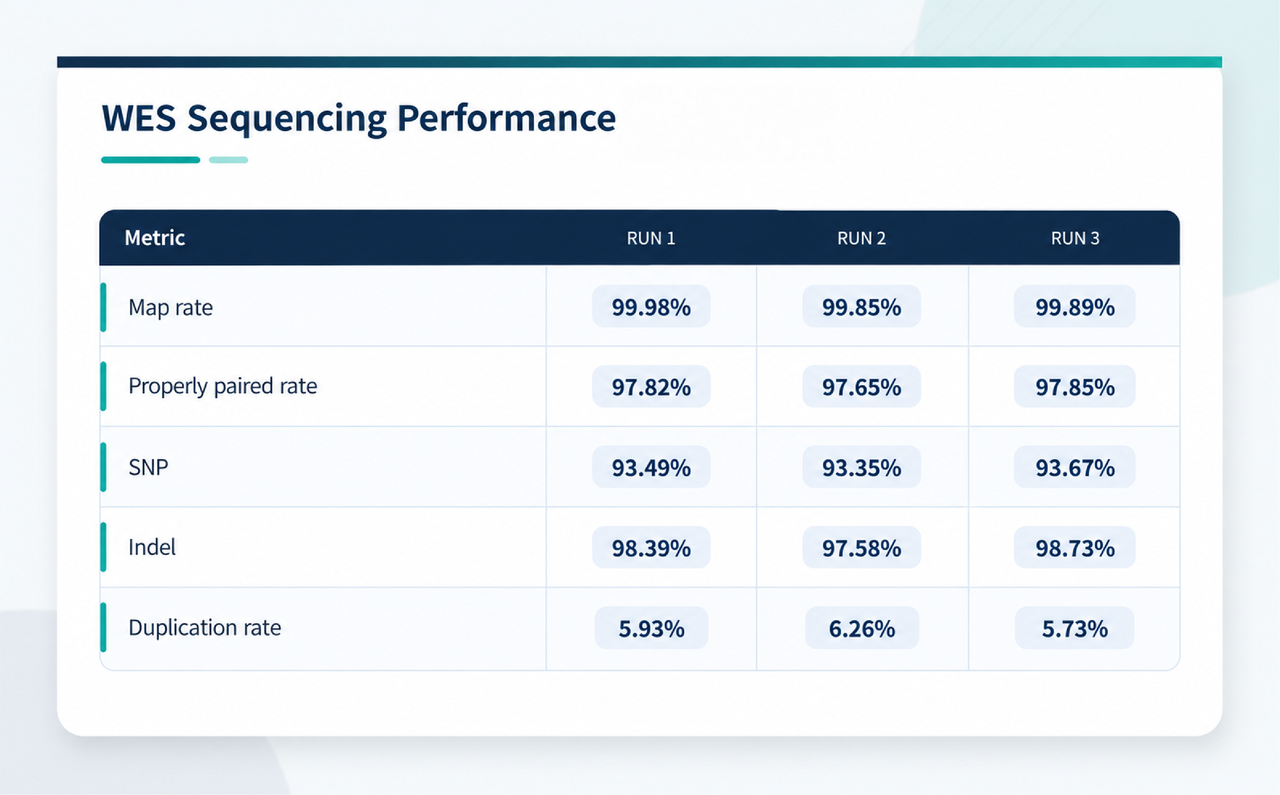Click the Duplication rate row label
The height and width of the screenshot is (795, 1280).
pyautogui.click(x=205, y=628)
